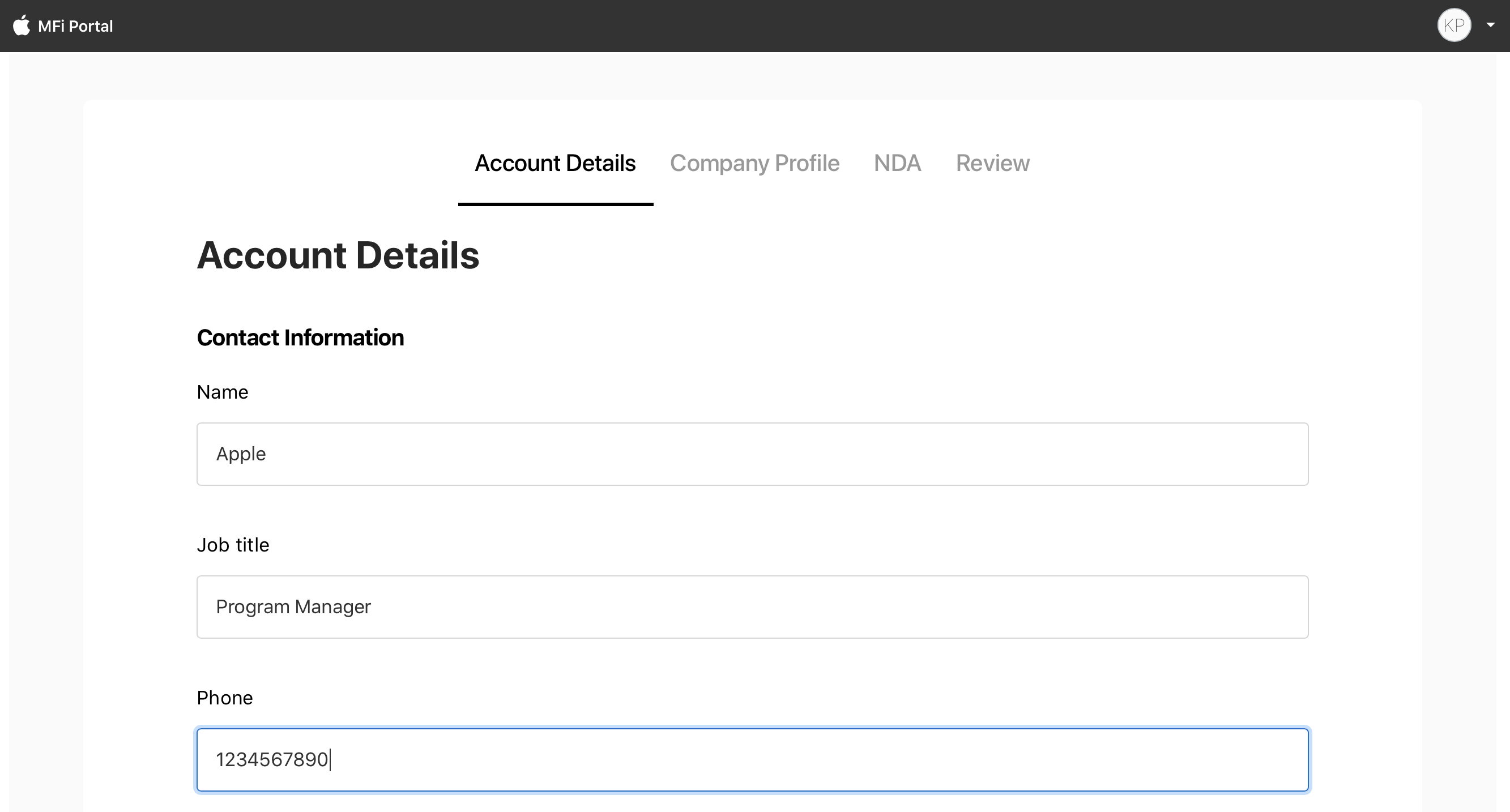1510x812 pixels.
Task: Click the large Account Details heading
Action: tap(338, 255)
